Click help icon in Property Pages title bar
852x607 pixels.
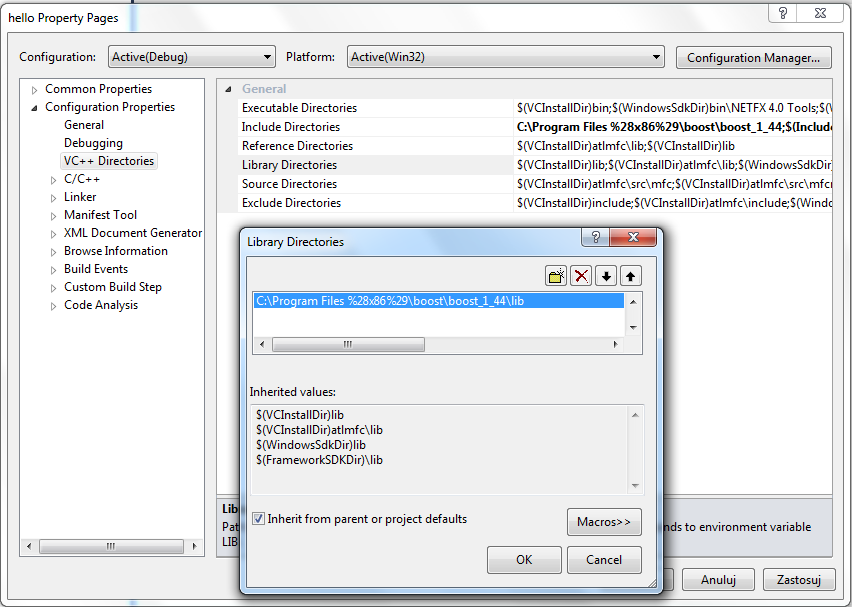tap(783, 12)
